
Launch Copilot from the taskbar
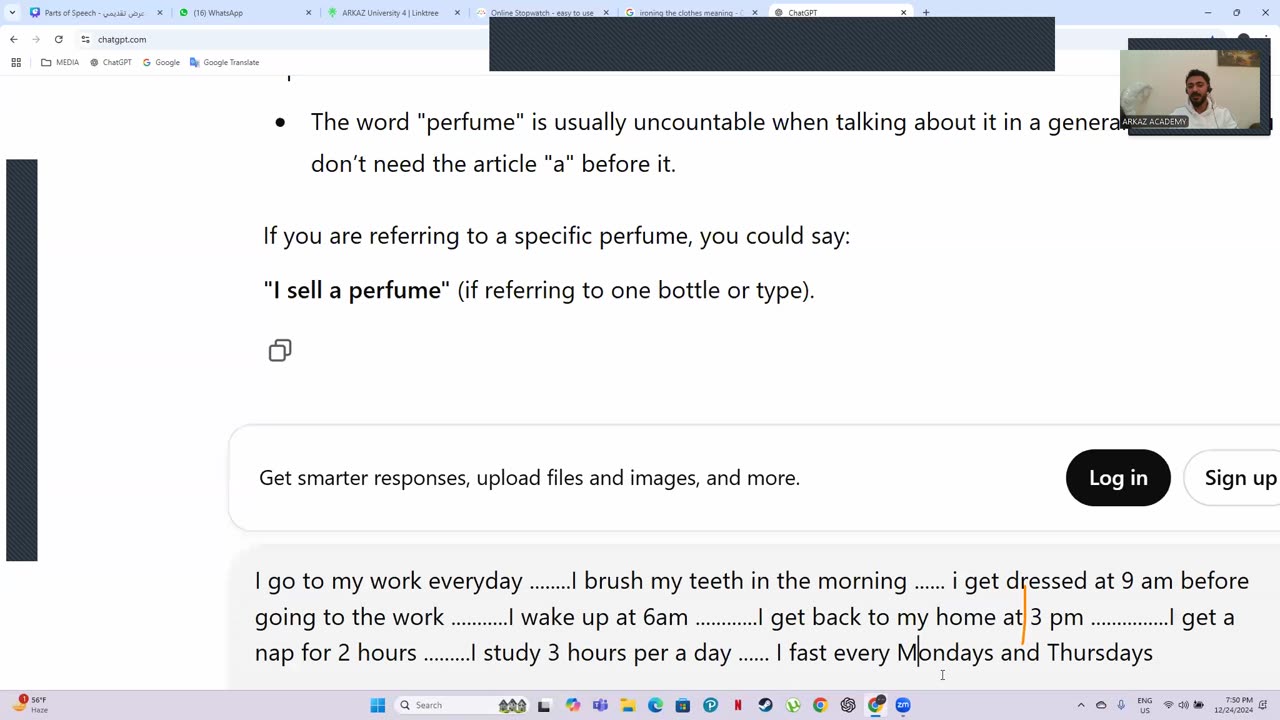573,705
